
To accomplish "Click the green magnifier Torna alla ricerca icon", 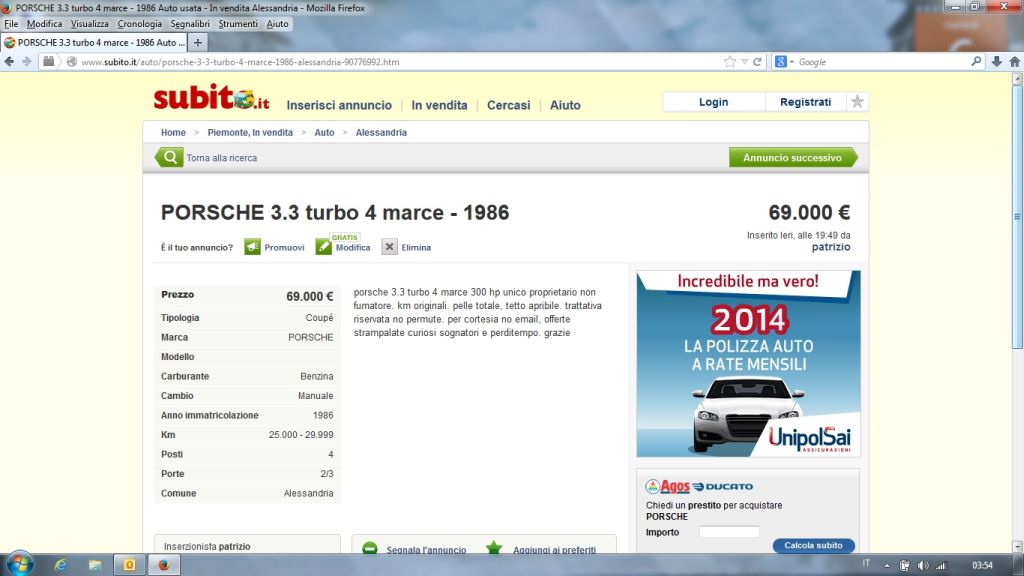I will (x=169, y=157).
